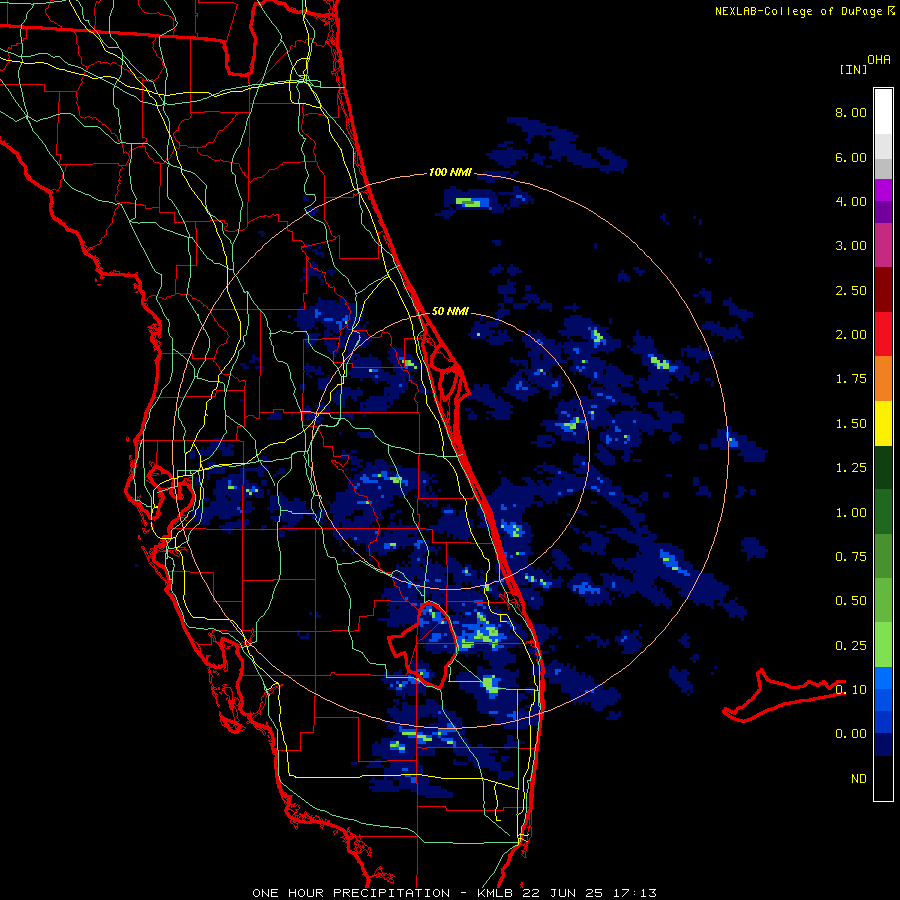
Task: Click the 'ONE HOUR PRECIPITATION' title text
Action: click(x=351, y=893)
